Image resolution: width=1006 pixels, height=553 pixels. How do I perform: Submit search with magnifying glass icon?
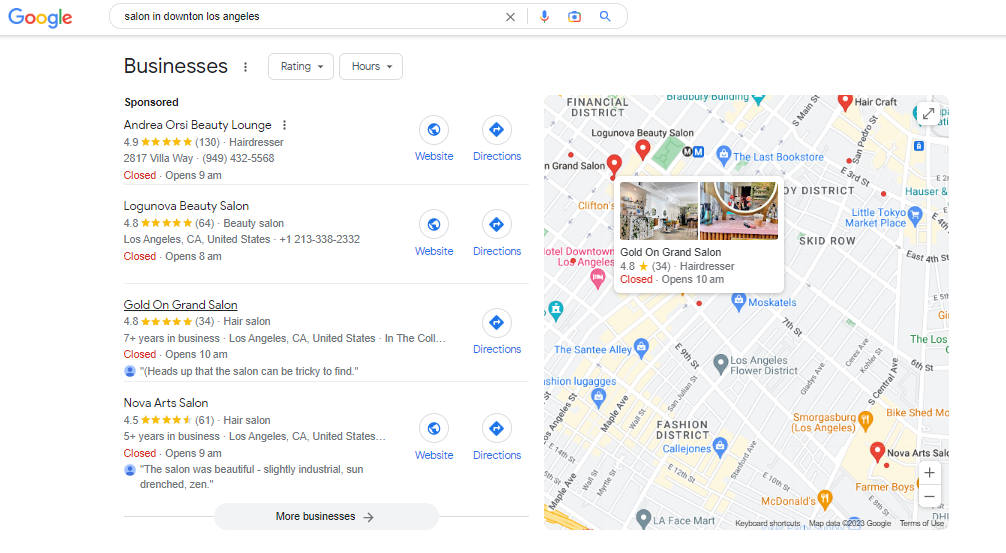[605, 17]
